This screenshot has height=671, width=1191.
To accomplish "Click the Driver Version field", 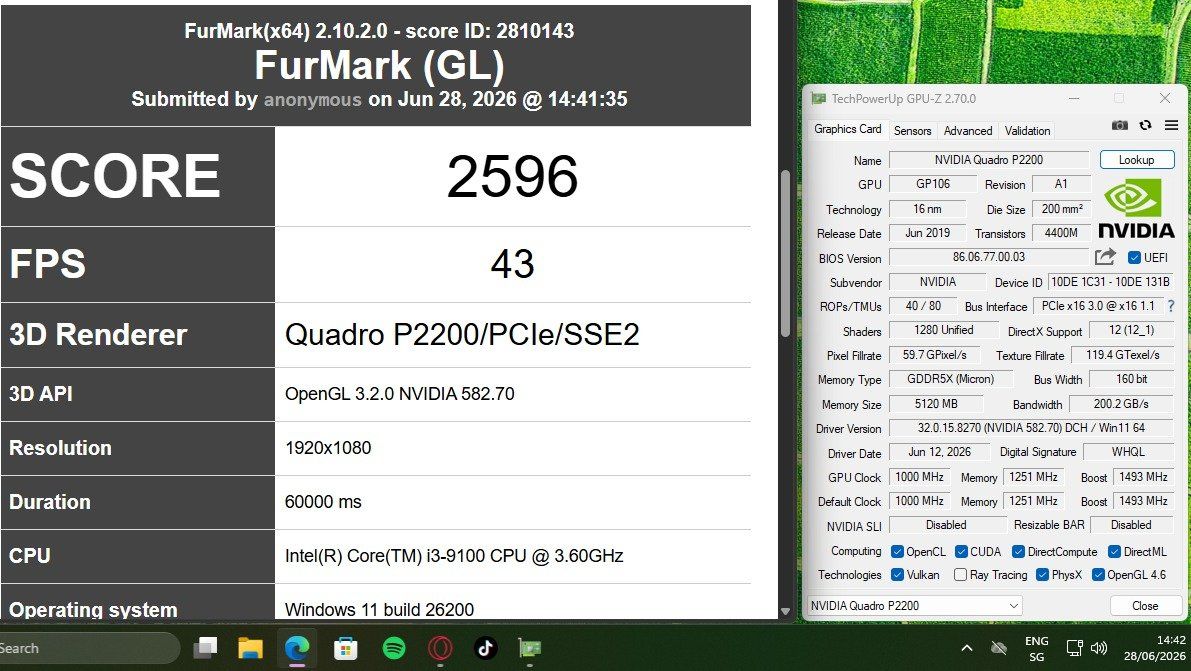I will coord(1031,428).
